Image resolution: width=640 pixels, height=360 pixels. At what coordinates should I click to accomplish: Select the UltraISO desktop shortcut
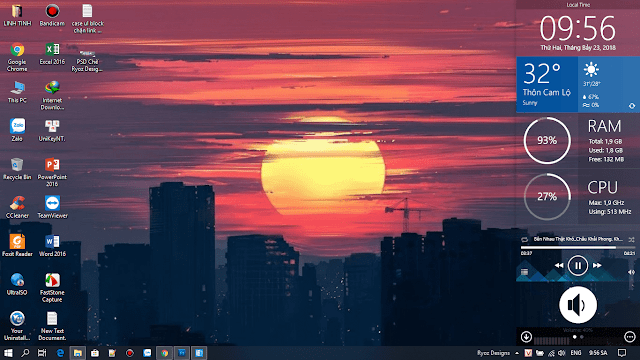[17, 284]
